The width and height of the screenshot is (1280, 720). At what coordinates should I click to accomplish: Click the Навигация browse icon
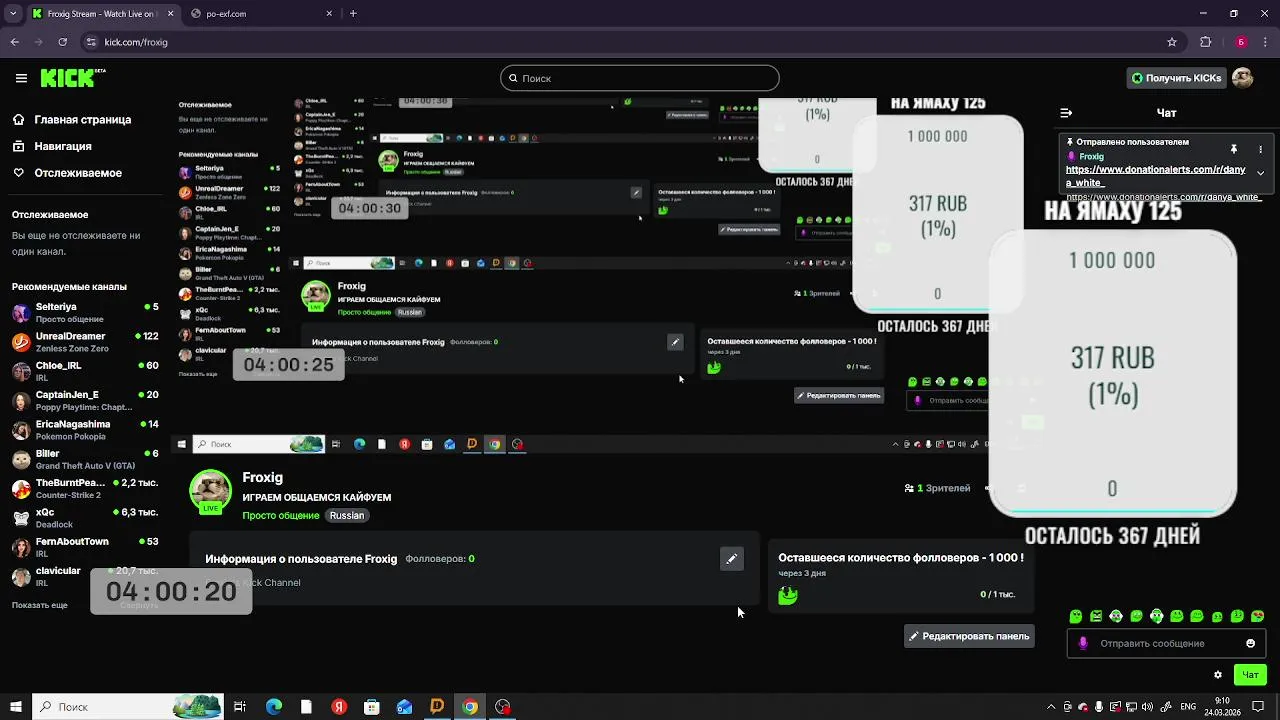18,146
